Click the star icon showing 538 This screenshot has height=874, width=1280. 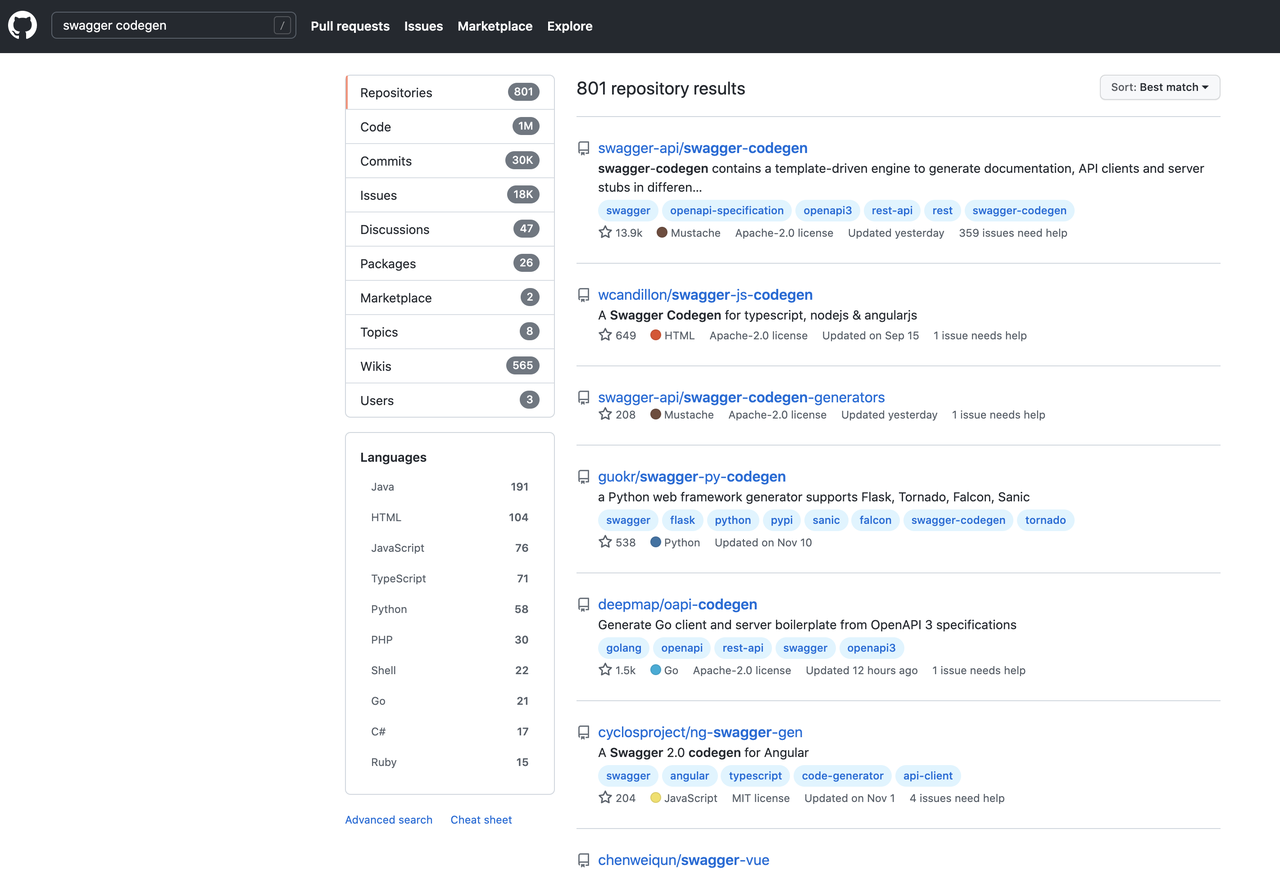coord(605,542)
